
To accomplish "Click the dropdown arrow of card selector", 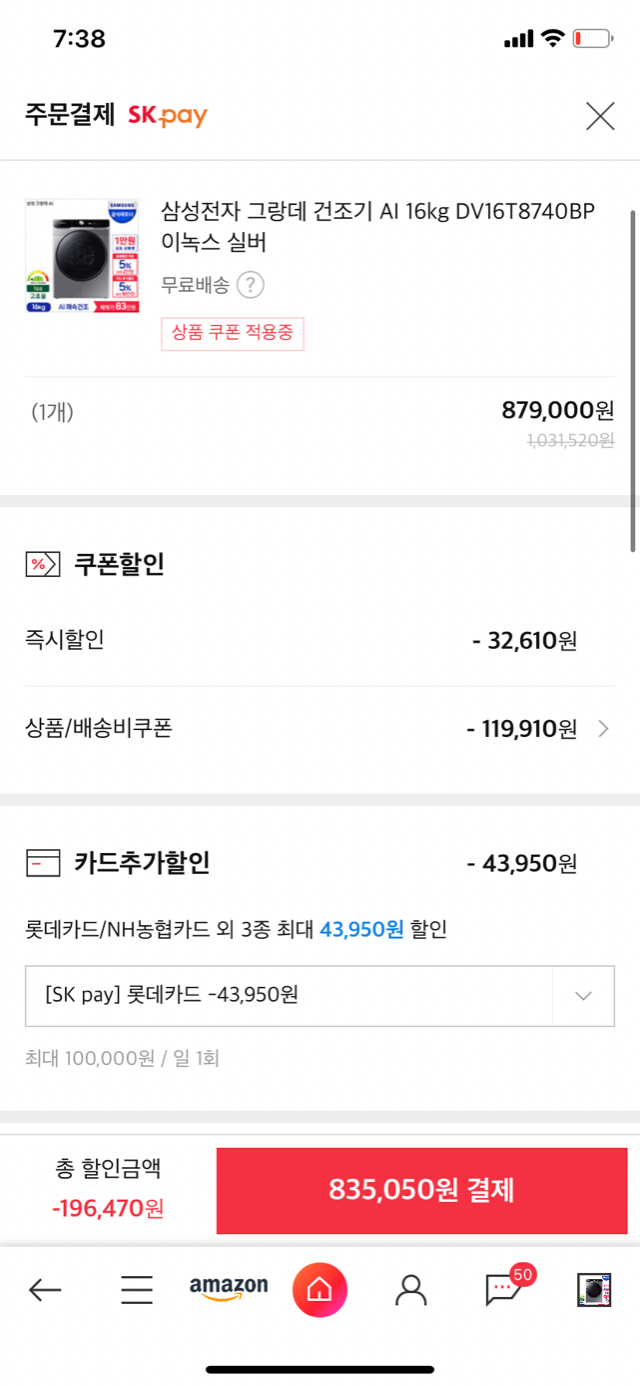I will [x=584, y=995].
